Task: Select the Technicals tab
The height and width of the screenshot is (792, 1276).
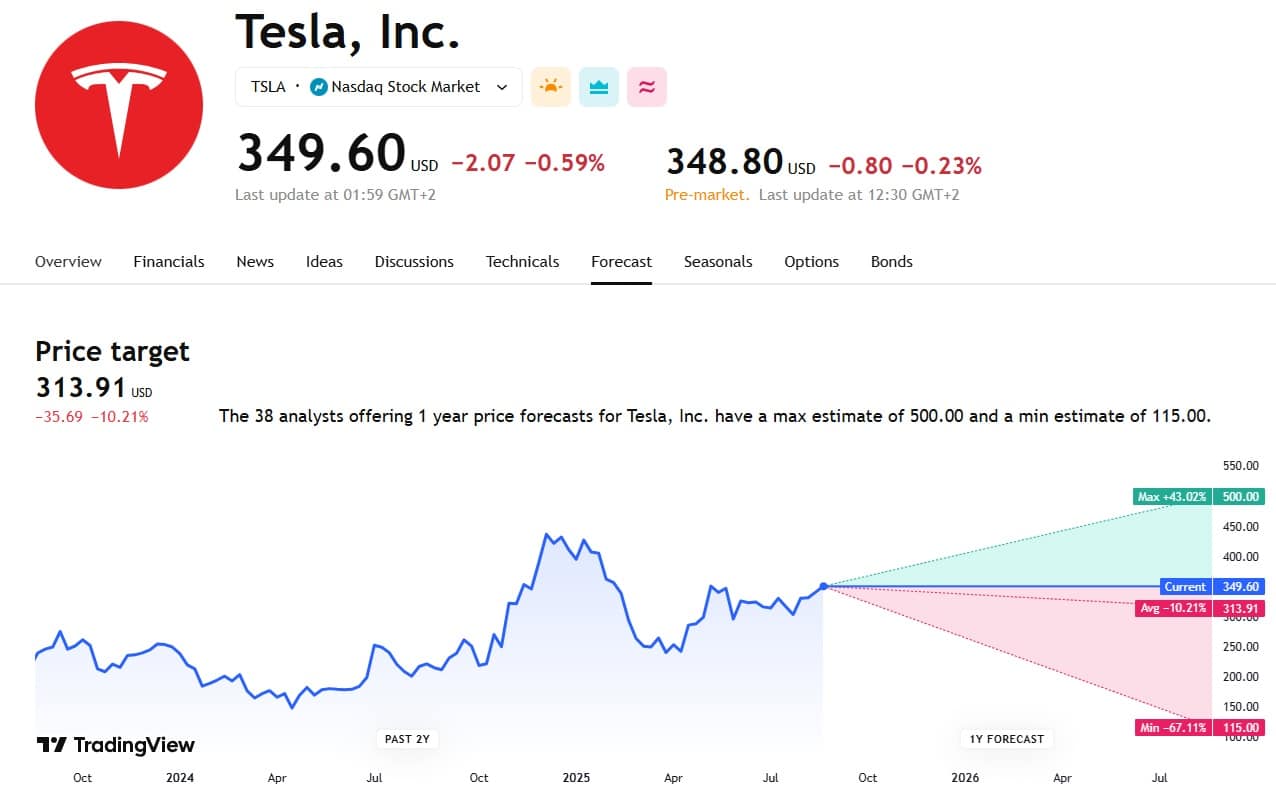Action: click(522, 262)
